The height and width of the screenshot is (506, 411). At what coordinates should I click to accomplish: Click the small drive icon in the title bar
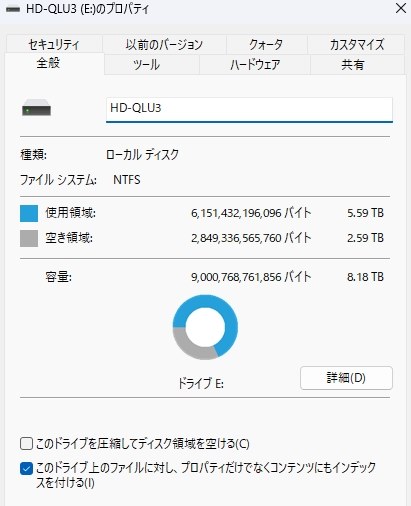point(13,9)
